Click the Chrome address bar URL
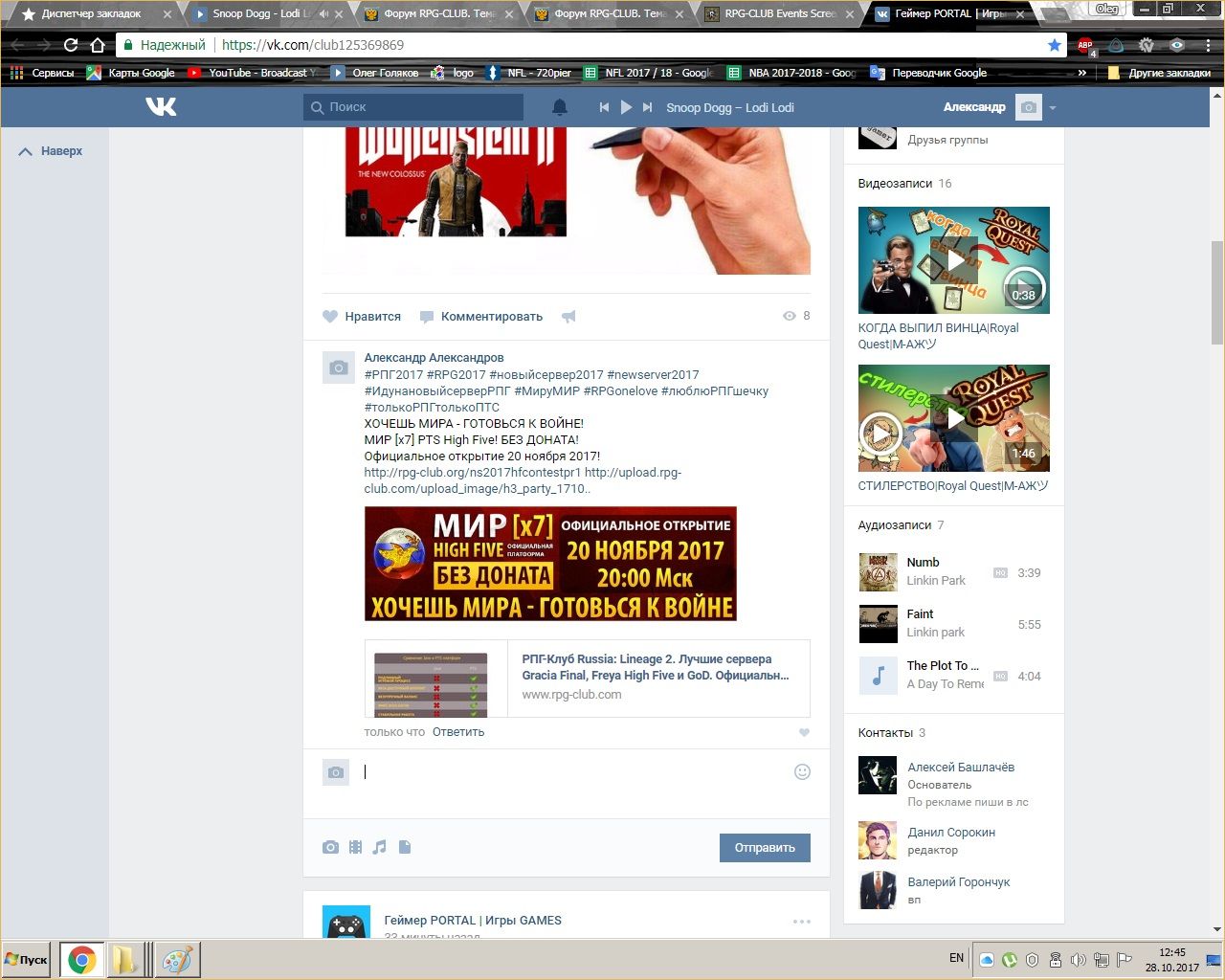 313,45
